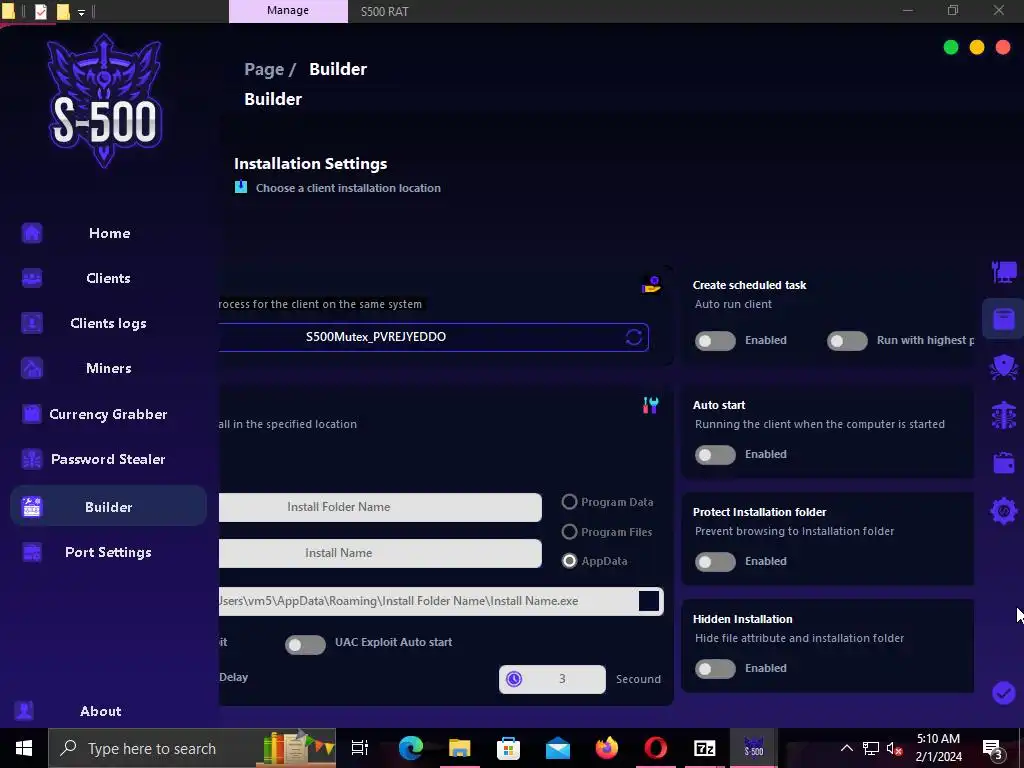The height and width of the screenshot is (768, 1024).
Task: Click the properties checkmark icon in title bar
Action: [x=40, y=12]
